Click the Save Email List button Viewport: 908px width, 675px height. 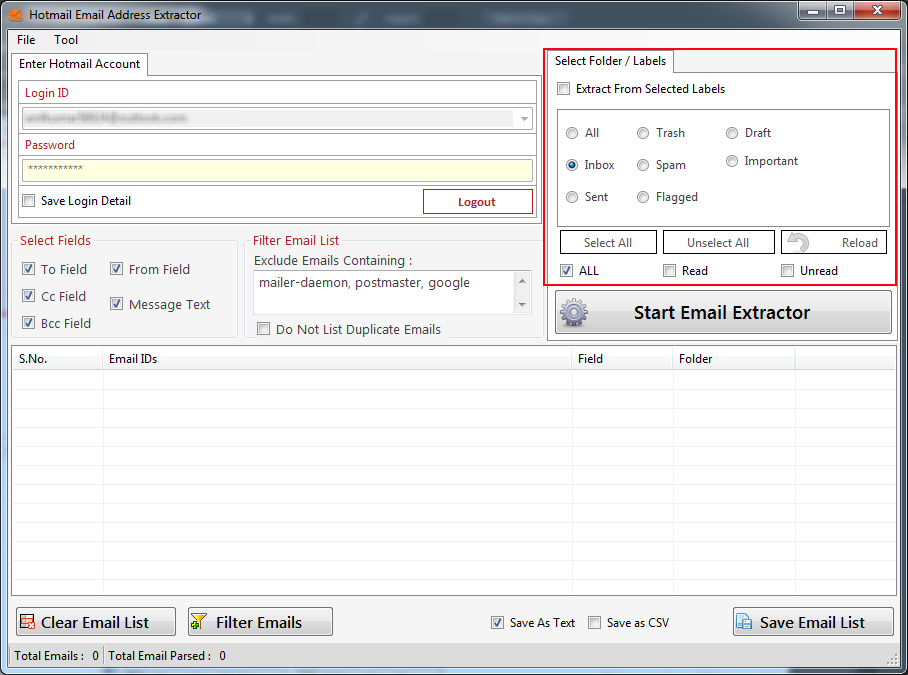(x=813, y=622)
